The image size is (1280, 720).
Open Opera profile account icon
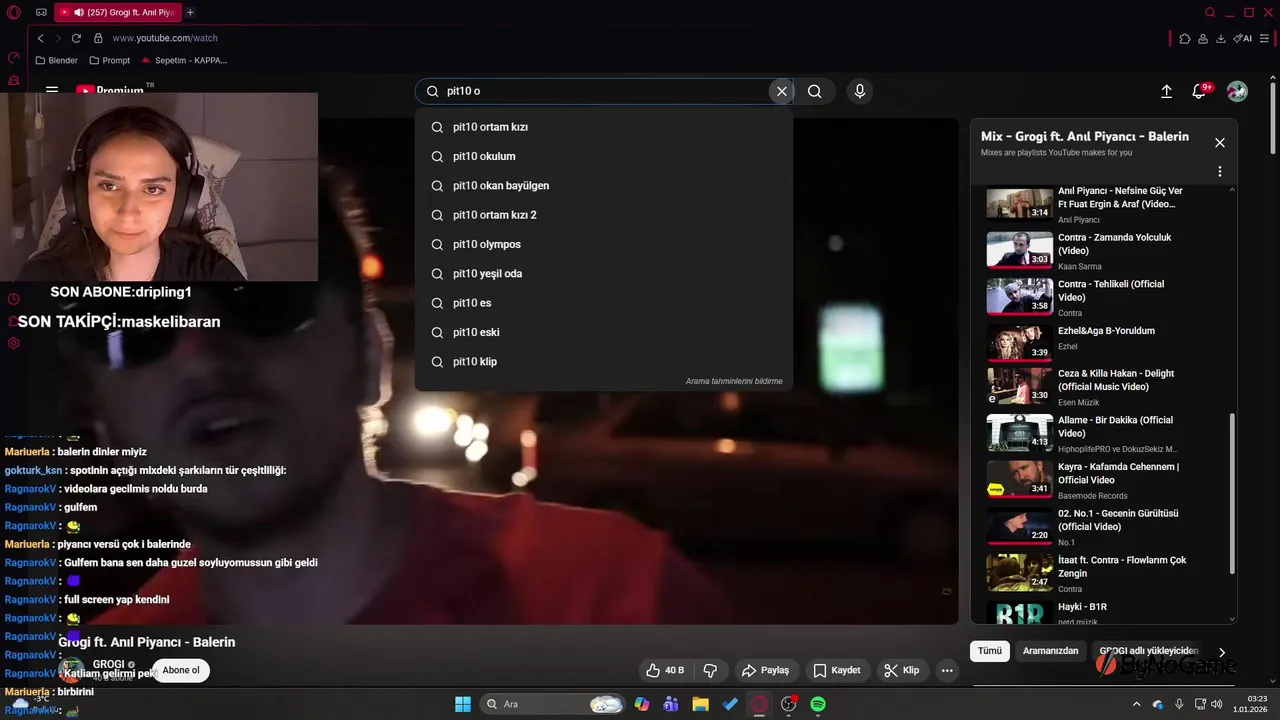1203,38
